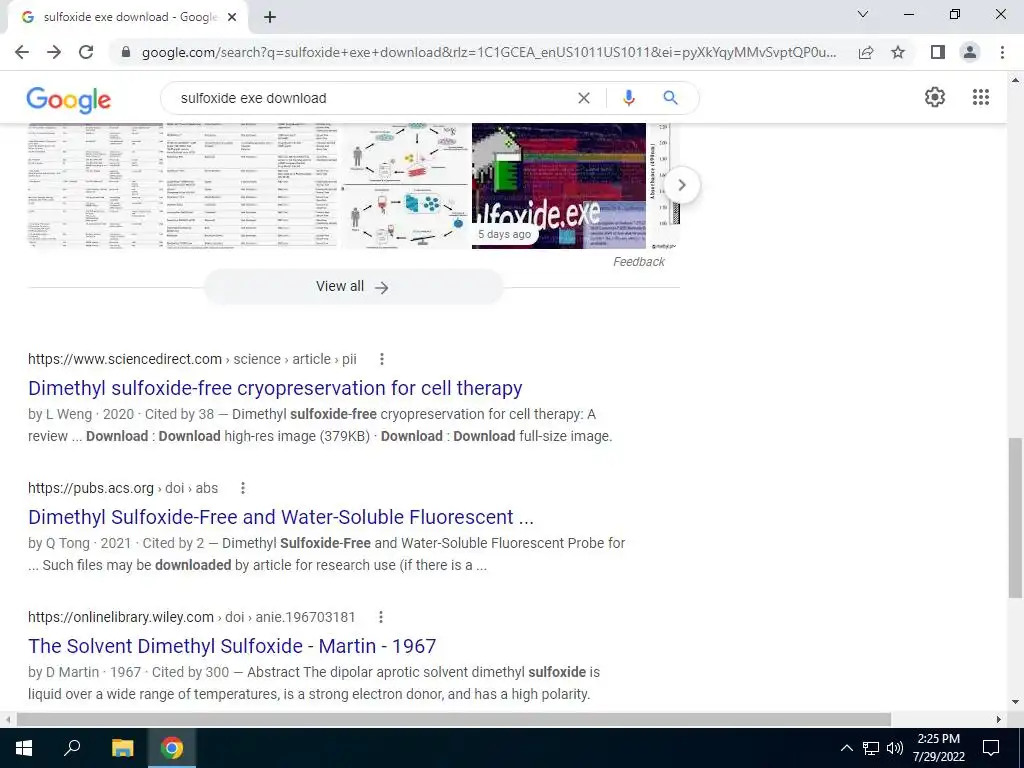Show the next images with the carousel arrow

682,185
